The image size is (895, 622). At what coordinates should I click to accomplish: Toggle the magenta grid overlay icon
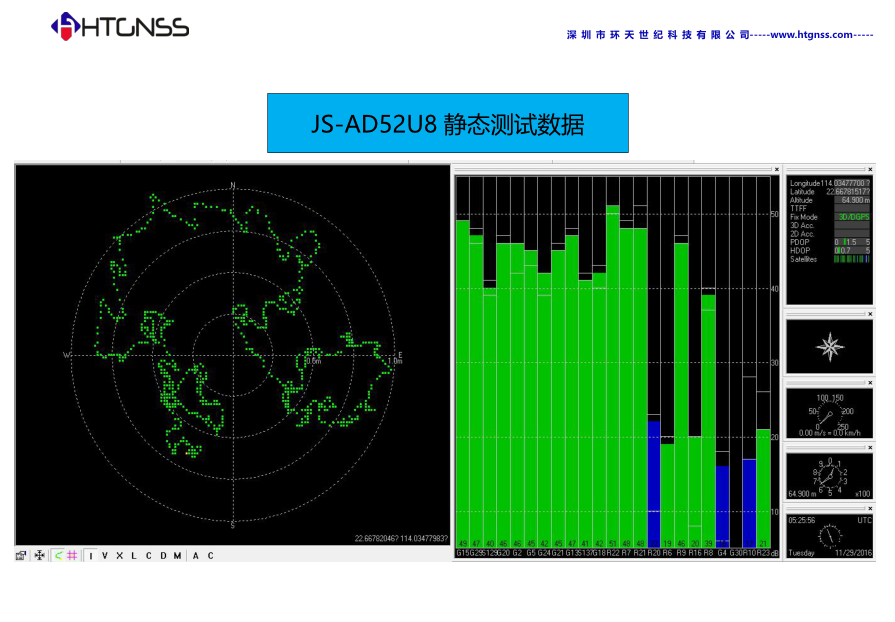tap(71, 555)
